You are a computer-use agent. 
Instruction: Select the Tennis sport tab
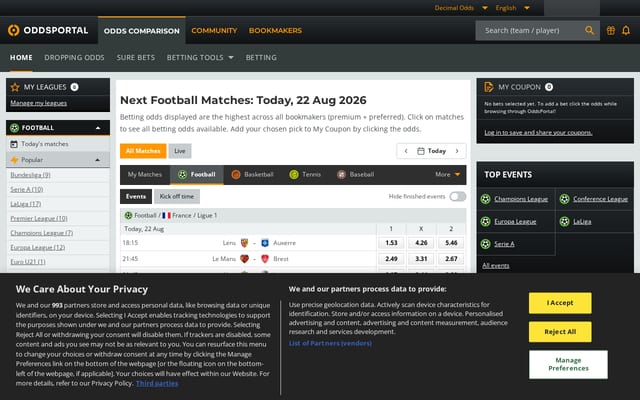tap(305, 174)
